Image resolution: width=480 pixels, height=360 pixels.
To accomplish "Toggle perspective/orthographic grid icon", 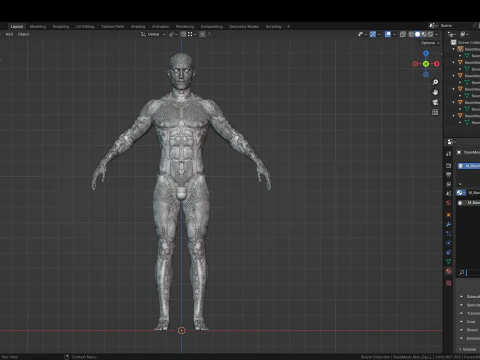I will (x=435, y=112).
